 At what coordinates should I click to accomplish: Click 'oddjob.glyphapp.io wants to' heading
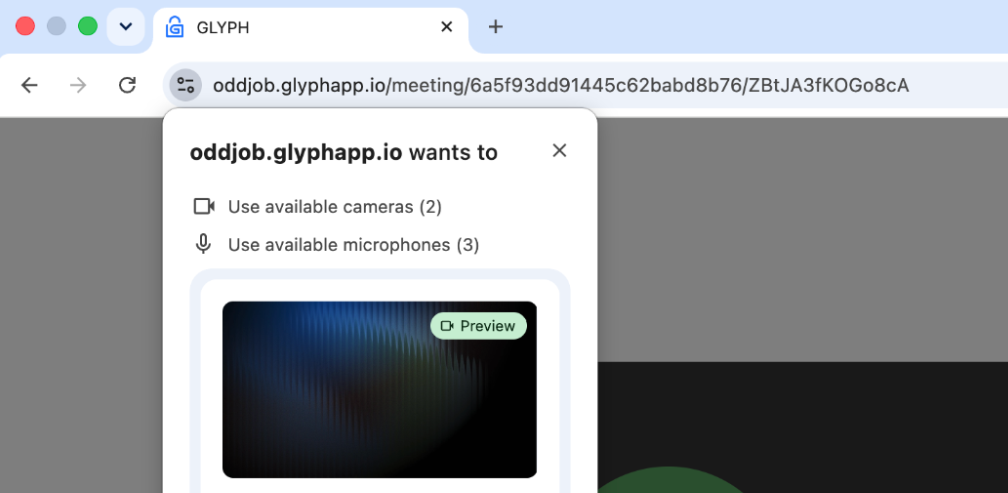tap(343, 153)
